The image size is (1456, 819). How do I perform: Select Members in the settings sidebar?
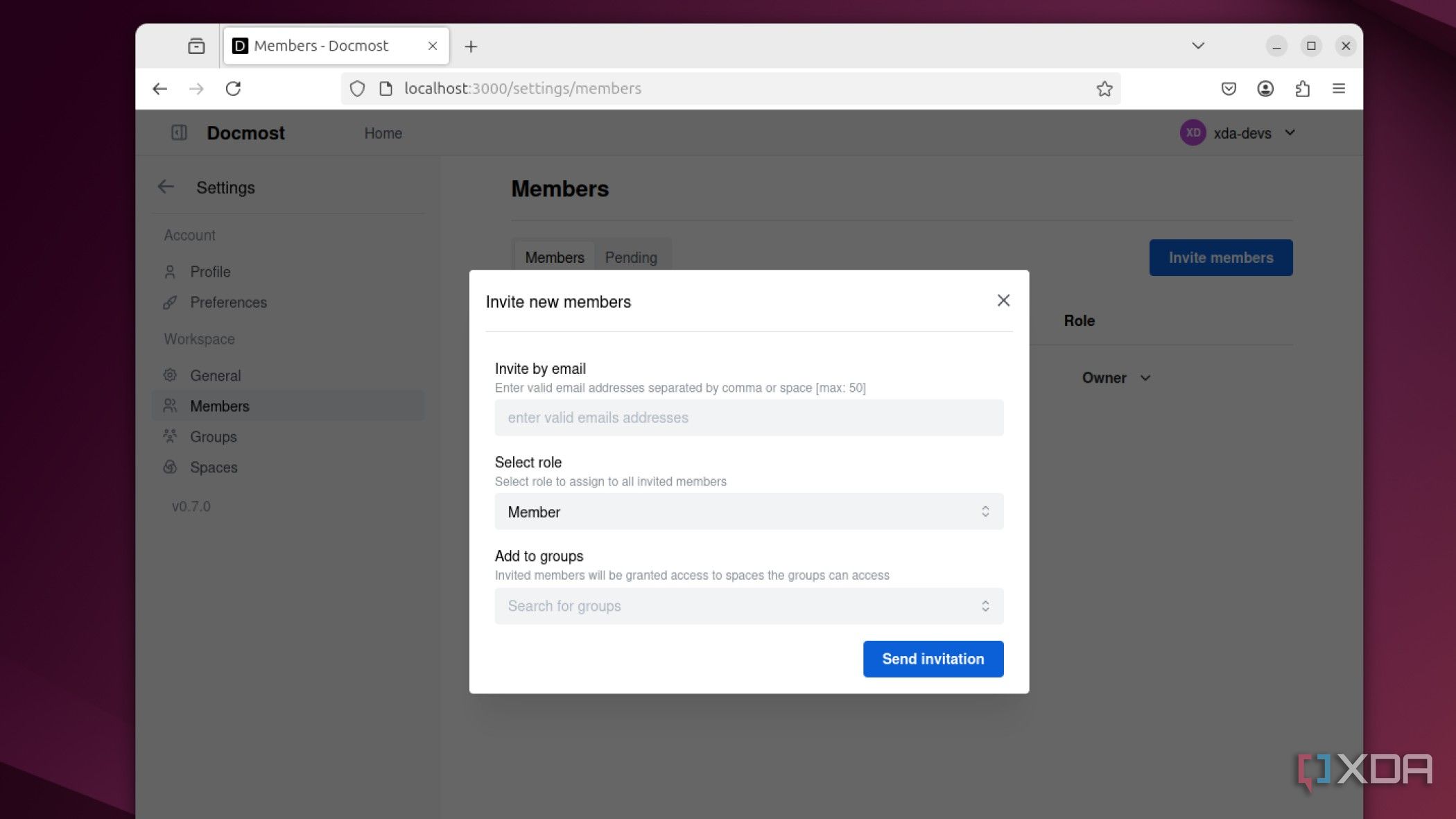[x=288, y=406]
